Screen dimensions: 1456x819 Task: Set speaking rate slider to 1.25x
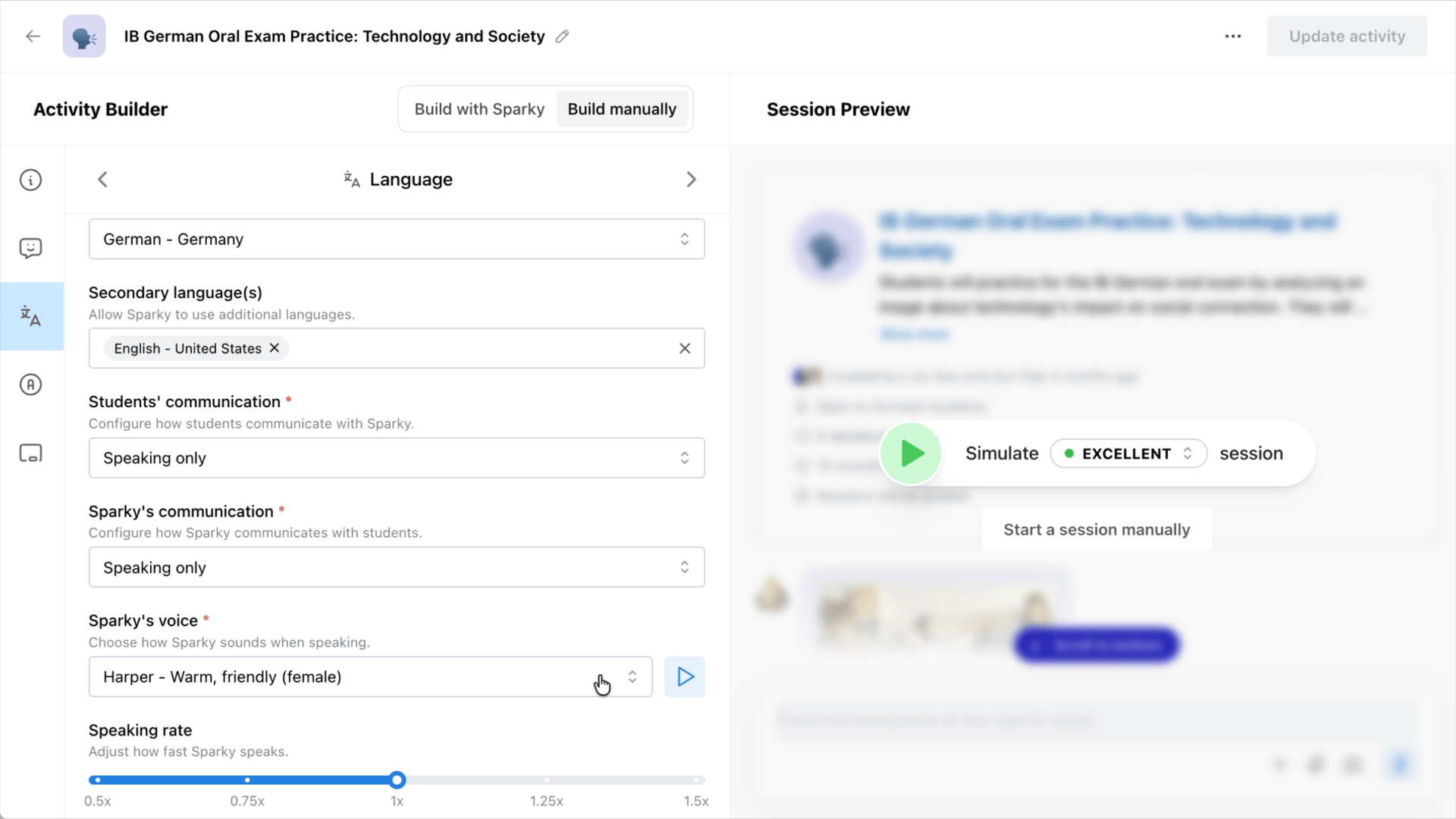(x=546, y=780)
